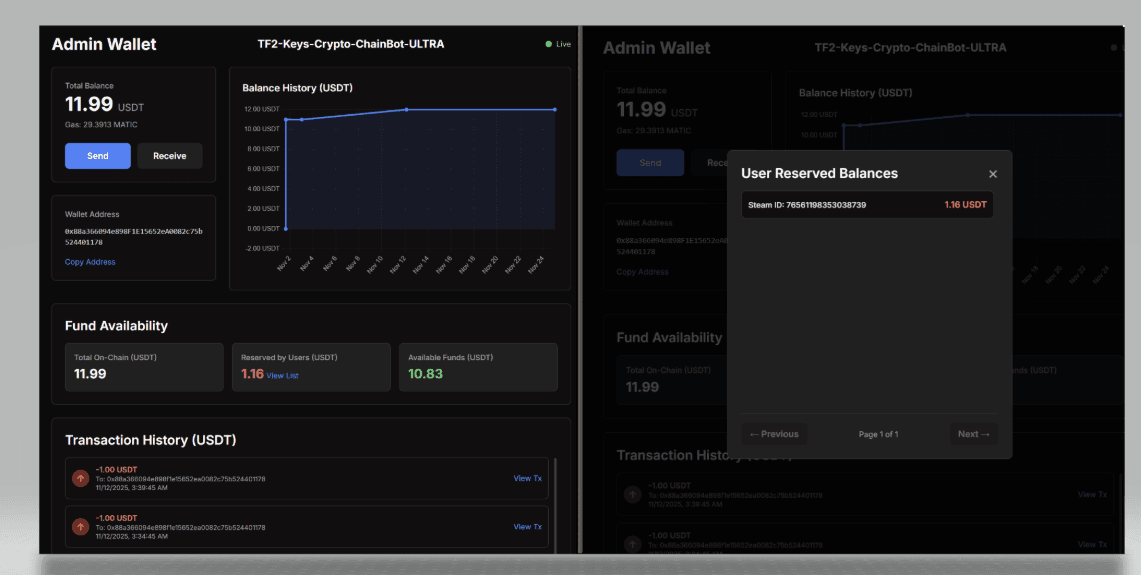The image size is (1141, 575).
Task: Click the 1.16 USDT amount in the modal
Action: (x=966, y=205)
